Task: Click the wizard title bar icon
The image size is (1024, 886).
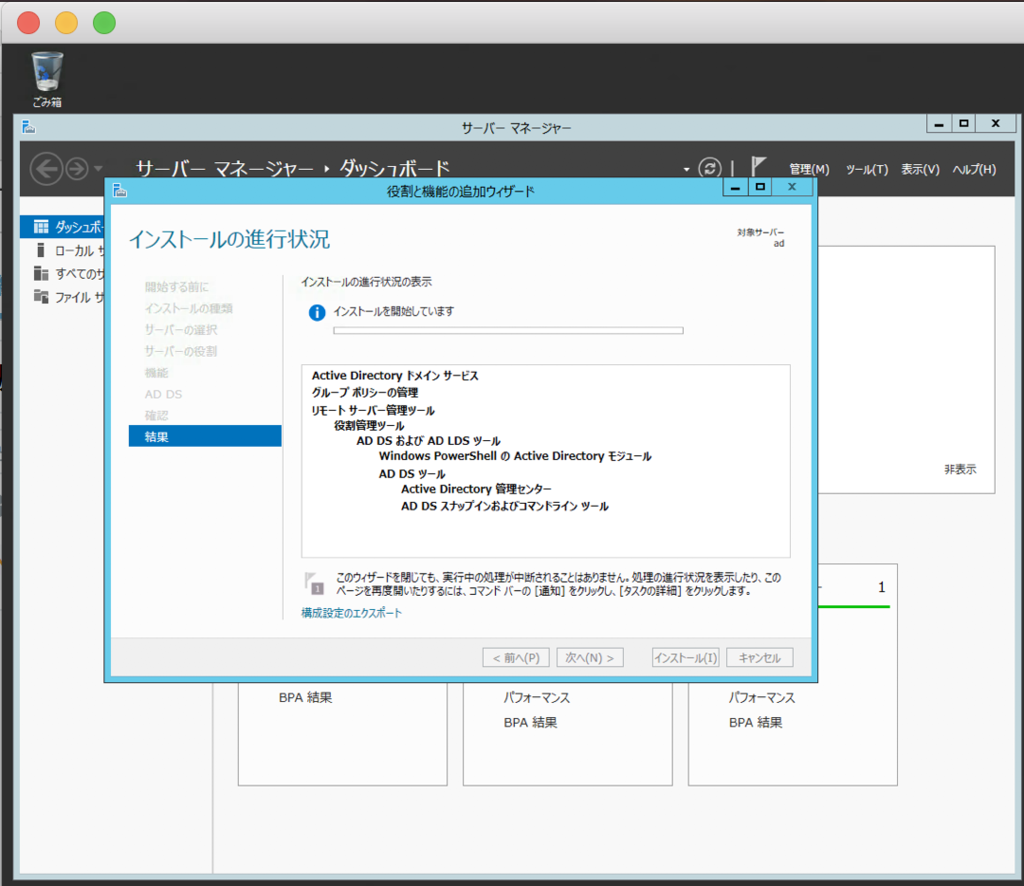Action: coord(120,190)
